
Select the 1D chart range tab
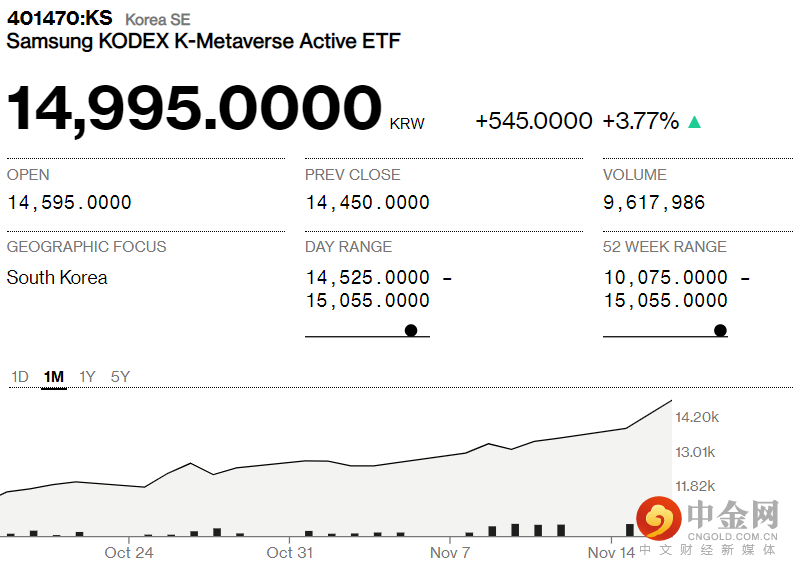pos(20,377)
